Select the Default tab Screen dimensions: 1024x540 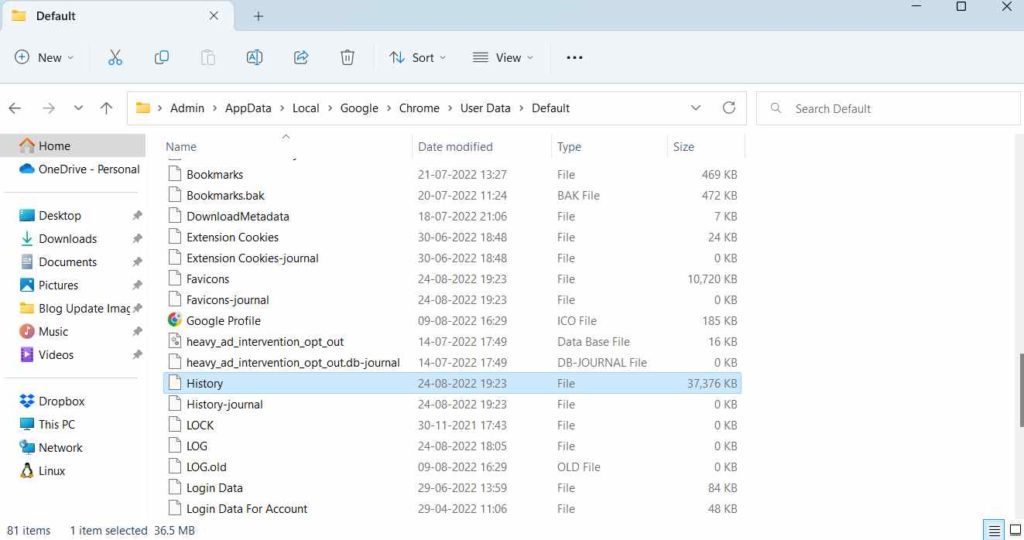(x=118, y=16)
